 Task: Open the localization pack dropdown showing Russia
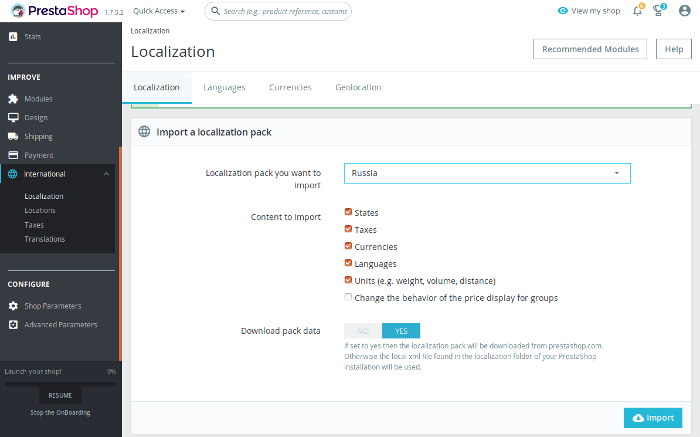coord(487,173)
